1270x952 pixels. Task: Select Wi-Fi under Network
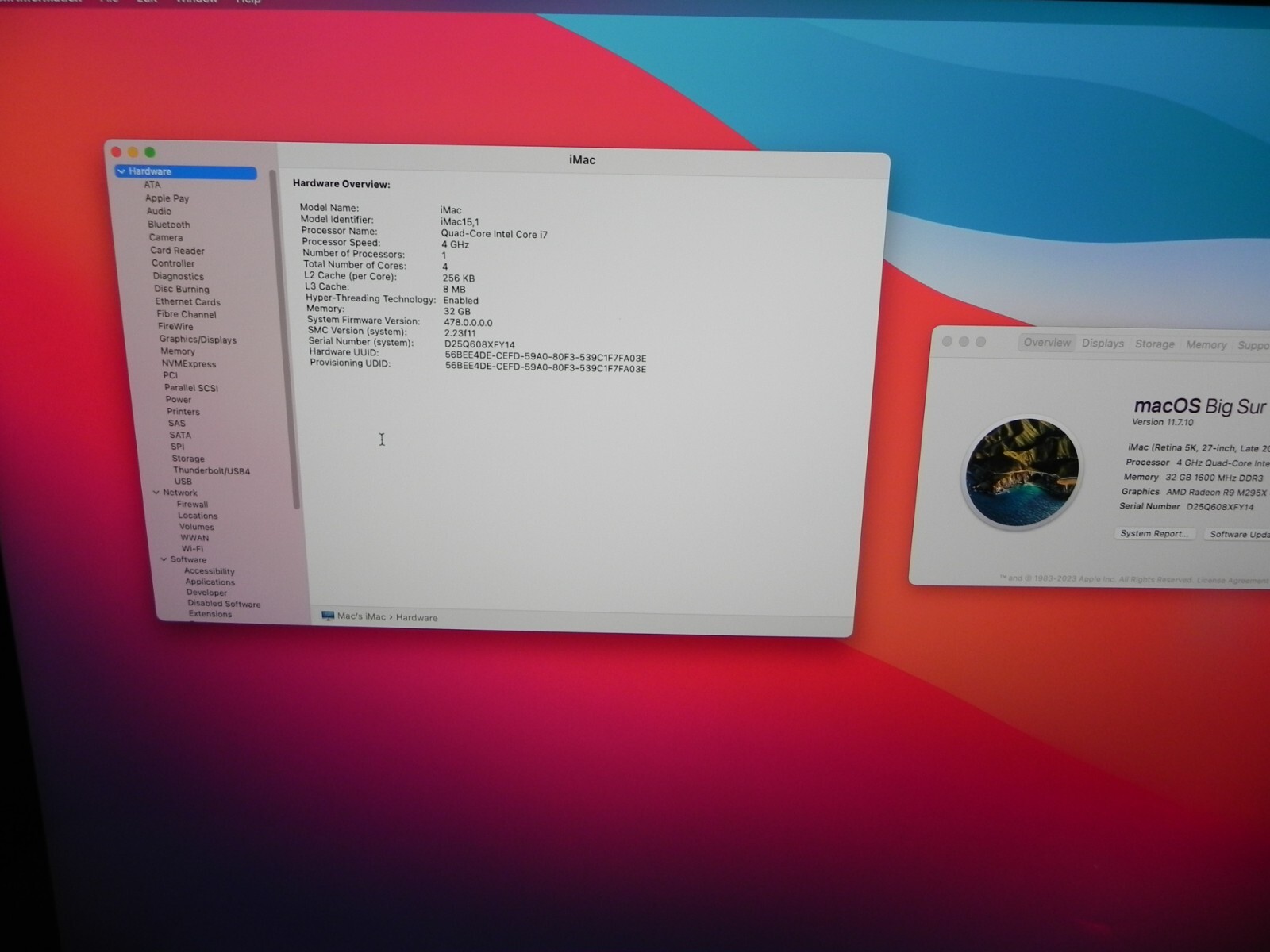pyautogui.click(x=192, y=548)
